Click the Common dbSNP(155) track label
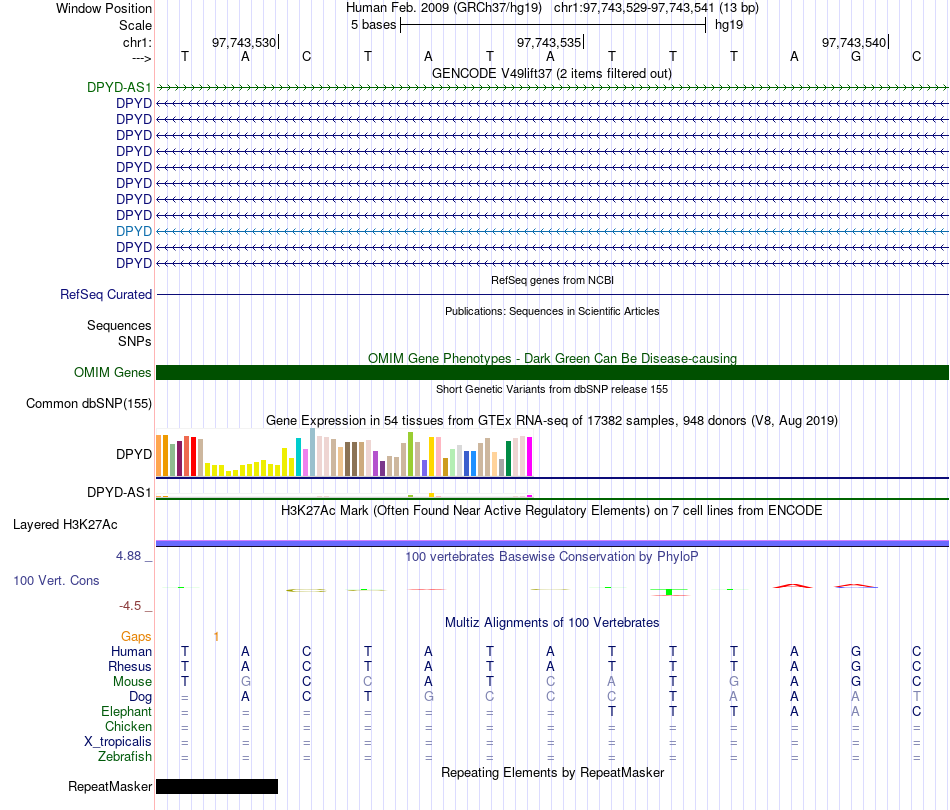Viewport: 950px width, 810px height. pyautogui.click(x=89, y=403)
